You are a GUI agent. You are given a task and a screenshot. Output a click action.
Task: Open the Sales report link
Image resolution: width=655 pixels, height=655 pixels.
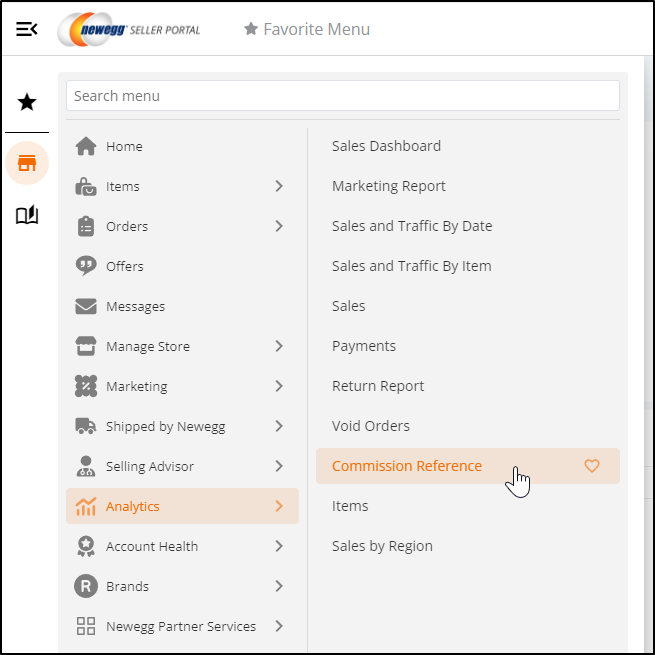coord(348,306)
